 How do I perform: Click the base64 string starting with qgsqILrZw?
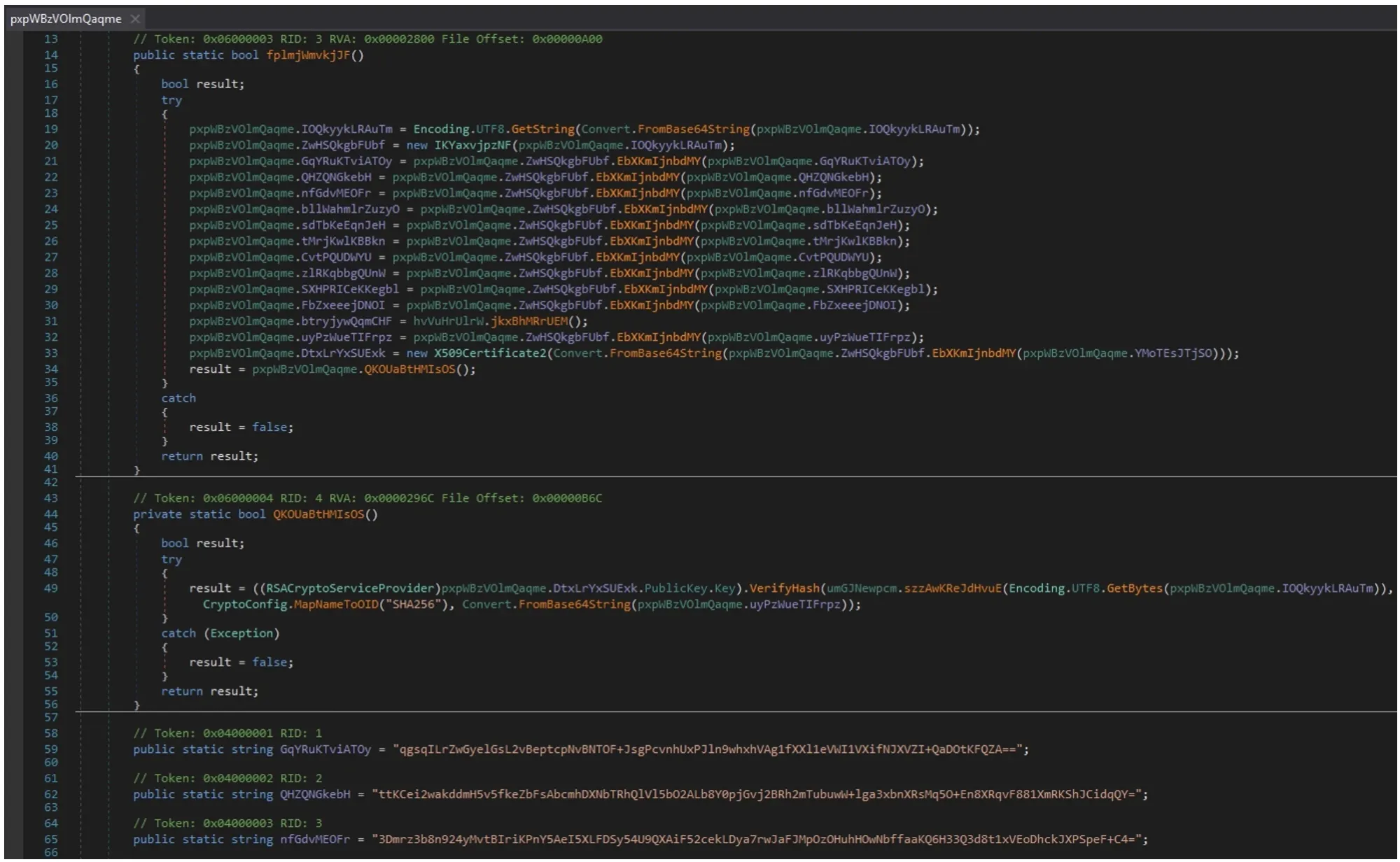tap(707, 750)
